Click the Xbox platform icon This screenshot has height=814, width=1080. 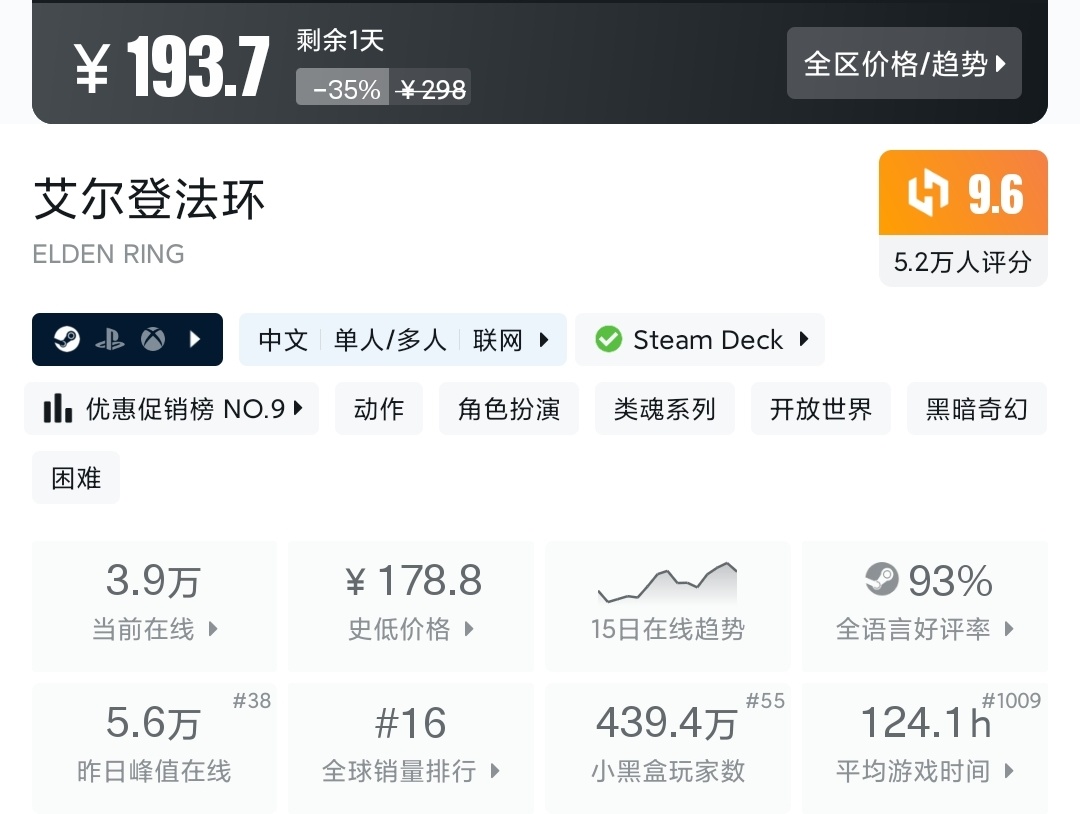[x=153, y=340]
